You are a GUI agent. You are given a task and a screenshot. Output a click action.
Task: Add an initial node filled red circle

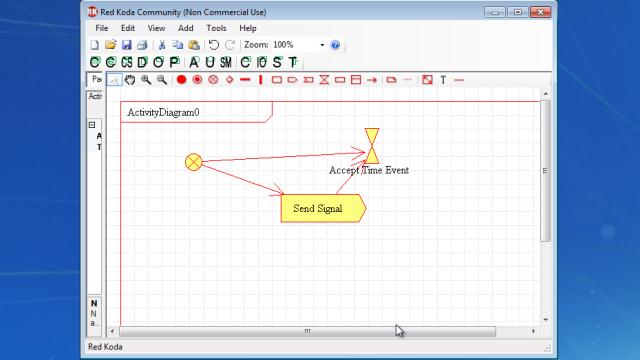pyautogui.click(x=182, y=80)
